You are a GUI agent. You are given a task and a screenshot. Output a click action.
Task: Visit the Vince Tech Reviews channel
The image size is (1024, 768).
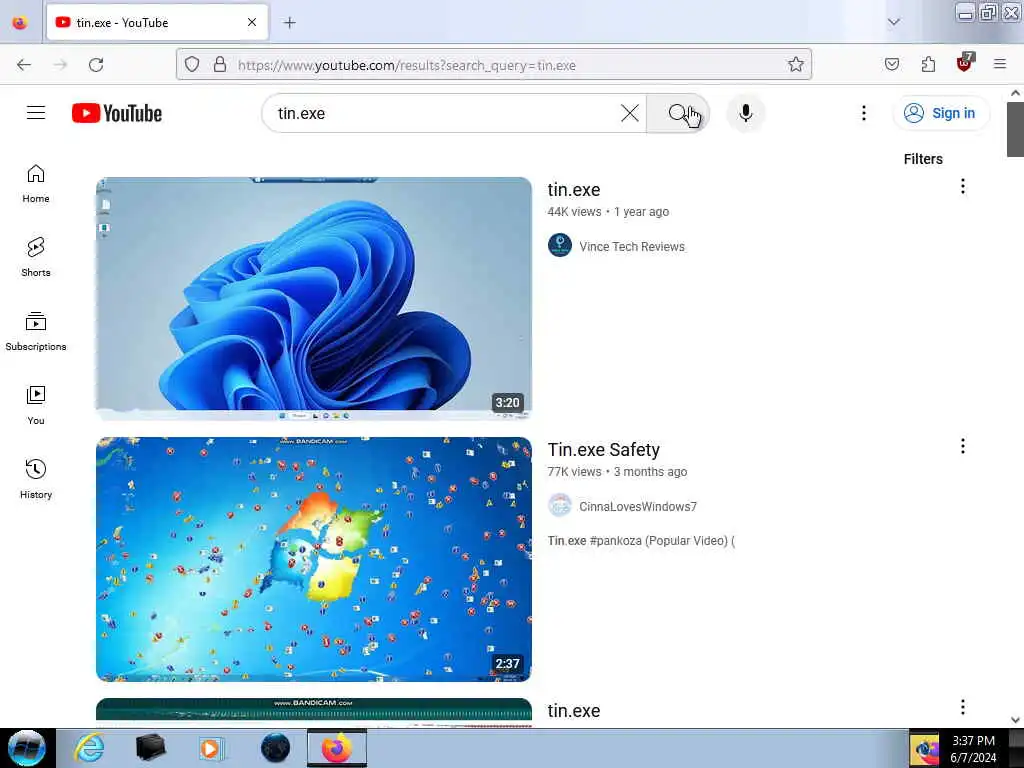(632, 246)
